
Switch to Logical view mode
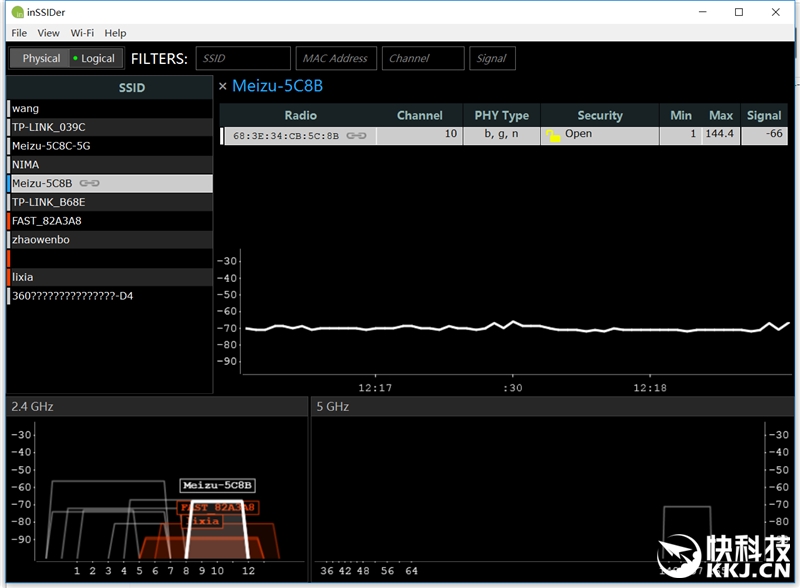(97, 58)
